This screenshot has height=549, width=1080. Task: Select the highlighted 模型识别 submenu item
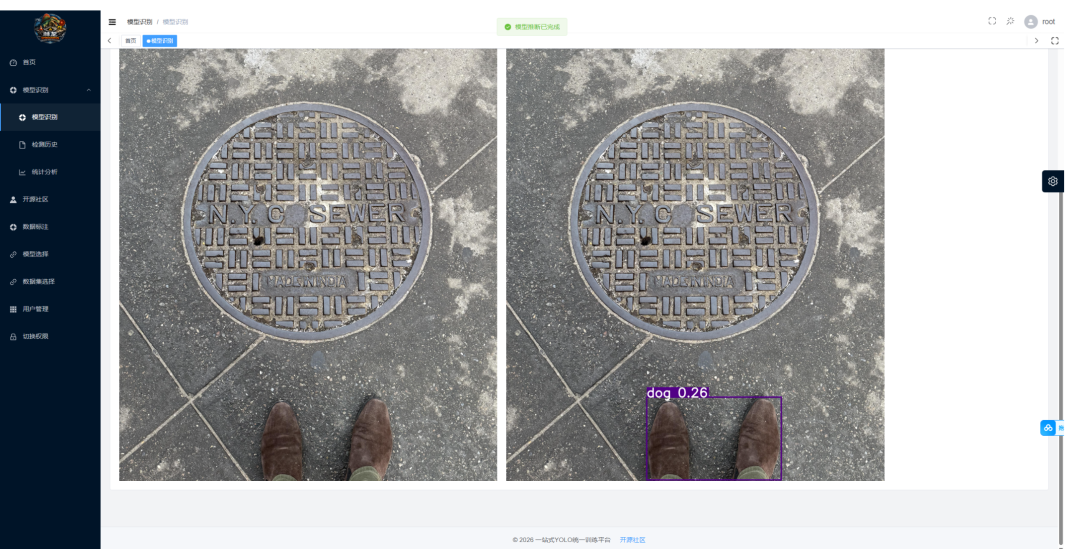pos(50,117)
